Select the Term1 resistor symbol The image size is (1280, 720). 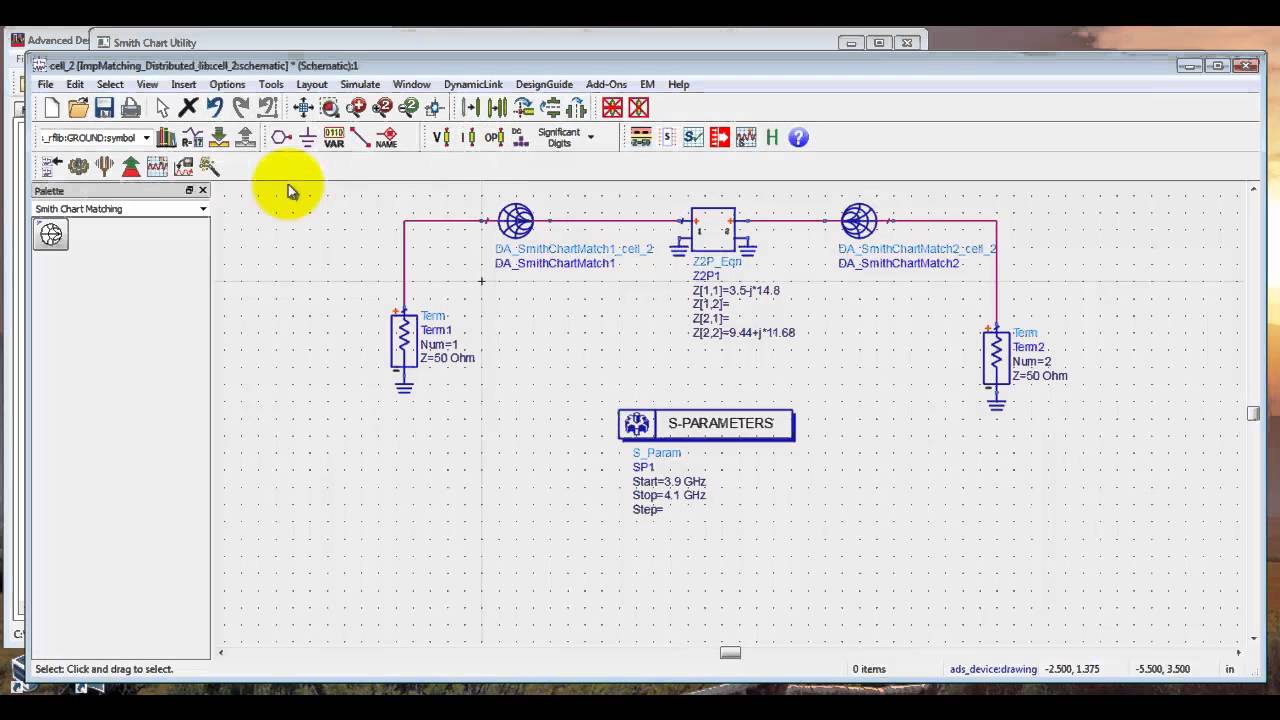click(404, 340)
